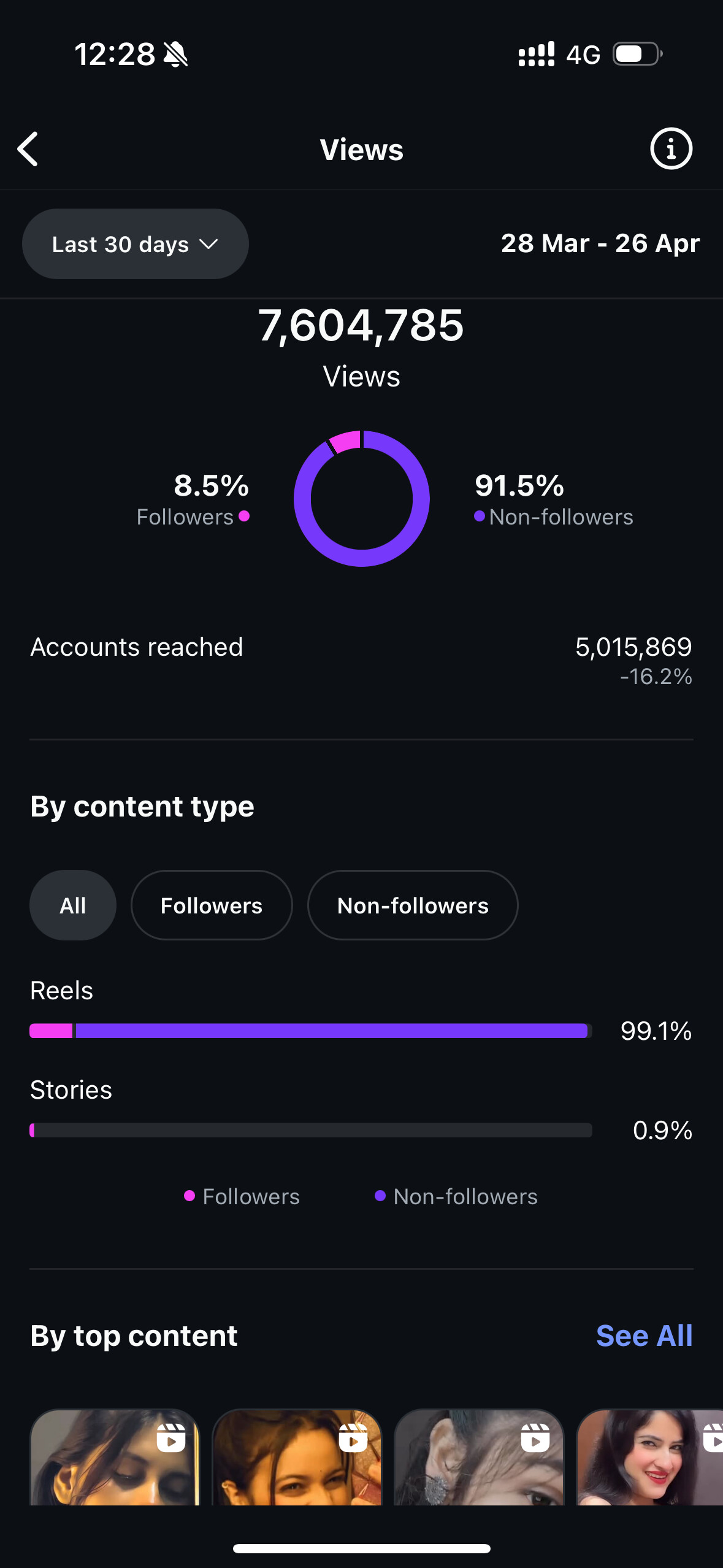Tap the back arrow icon
The height and width of the screenshot is (1568, 723).
tap(28, 149)
